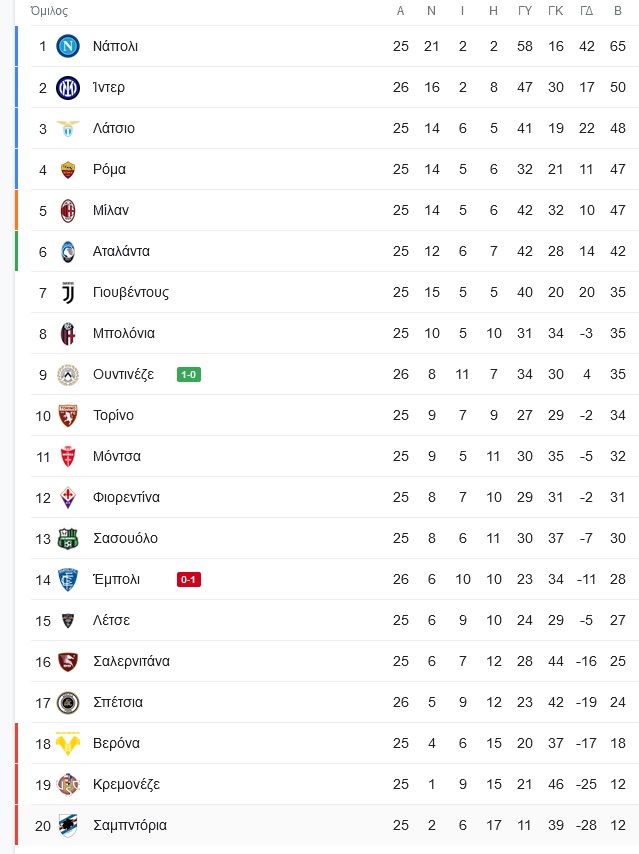Click the Fiorentina crest icon
The width and height of the screenshot is (639, 854).
coord(68,497)
